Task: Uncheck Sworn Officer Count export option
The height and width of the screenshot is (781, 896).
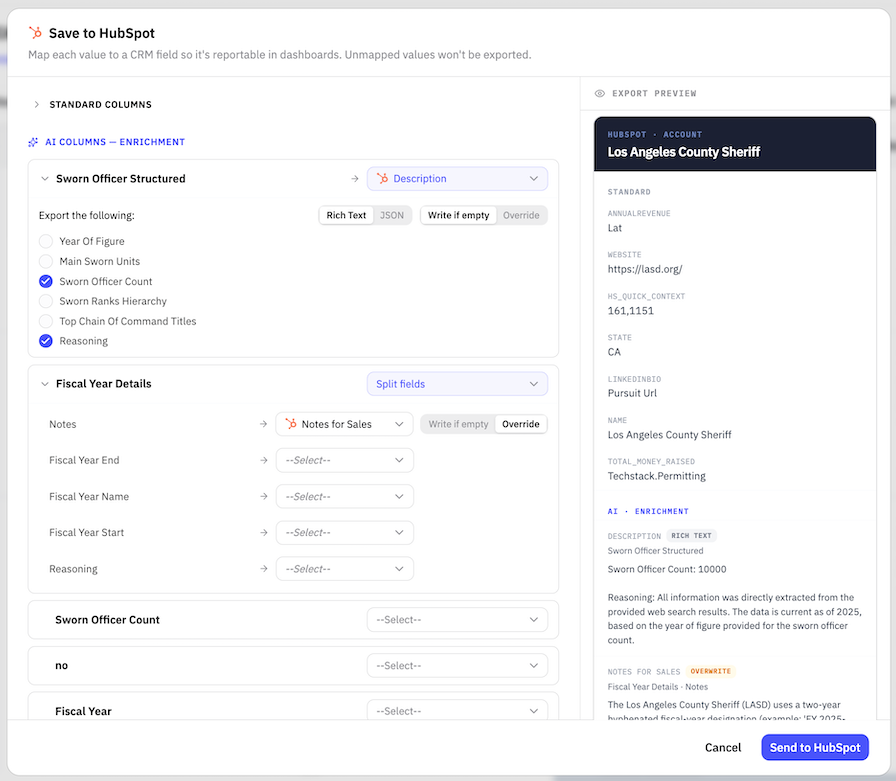Action: coord(46,281)
